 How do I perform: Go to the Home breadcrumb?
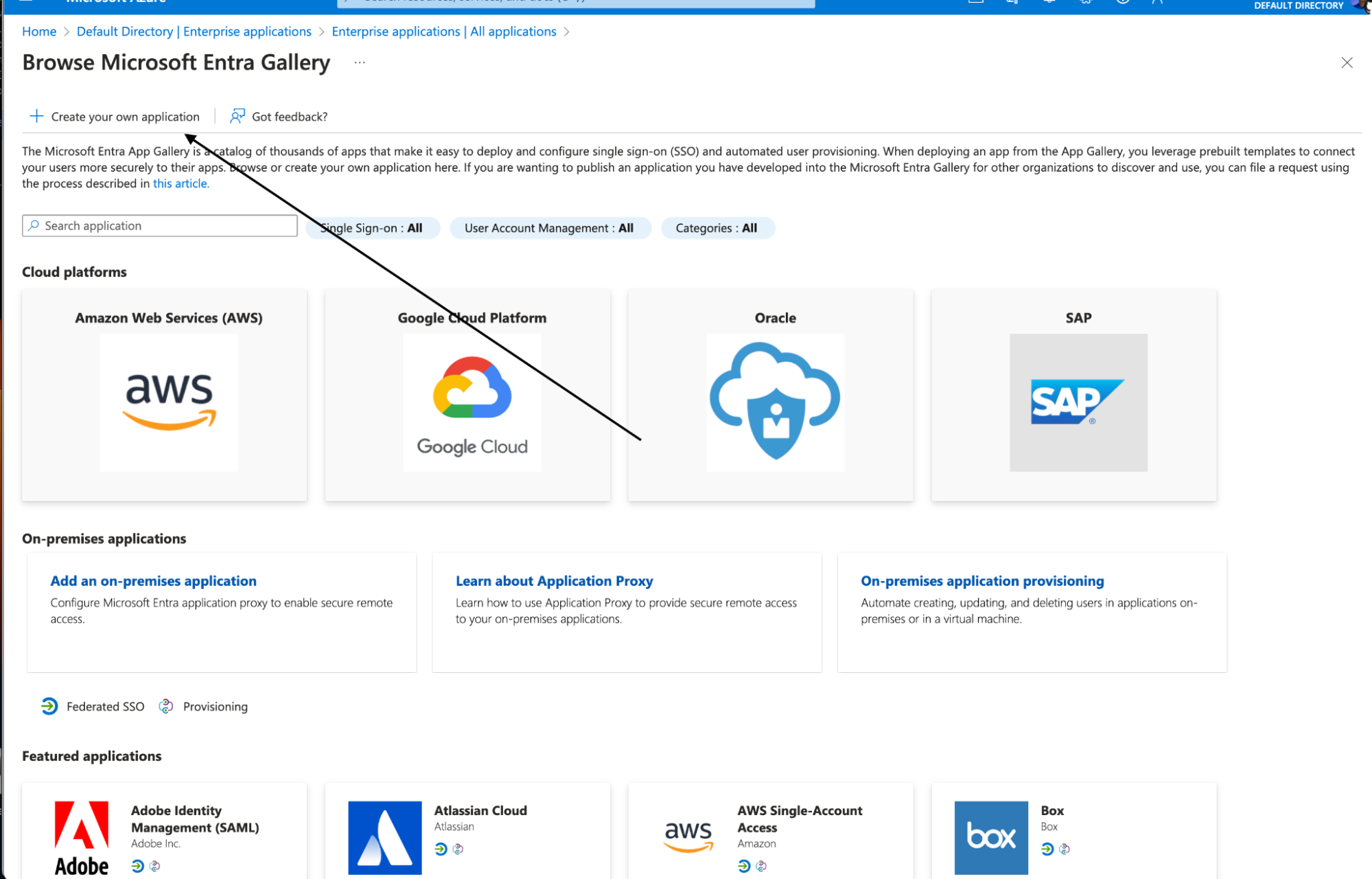click(x=39, y=32)
